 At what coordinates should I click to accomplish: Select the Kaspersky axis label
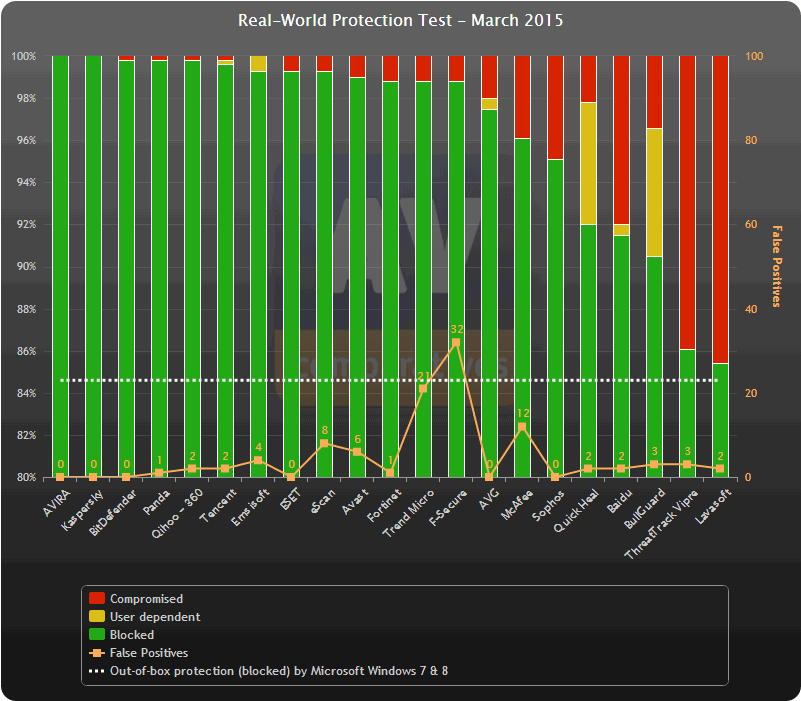point(82,510)
